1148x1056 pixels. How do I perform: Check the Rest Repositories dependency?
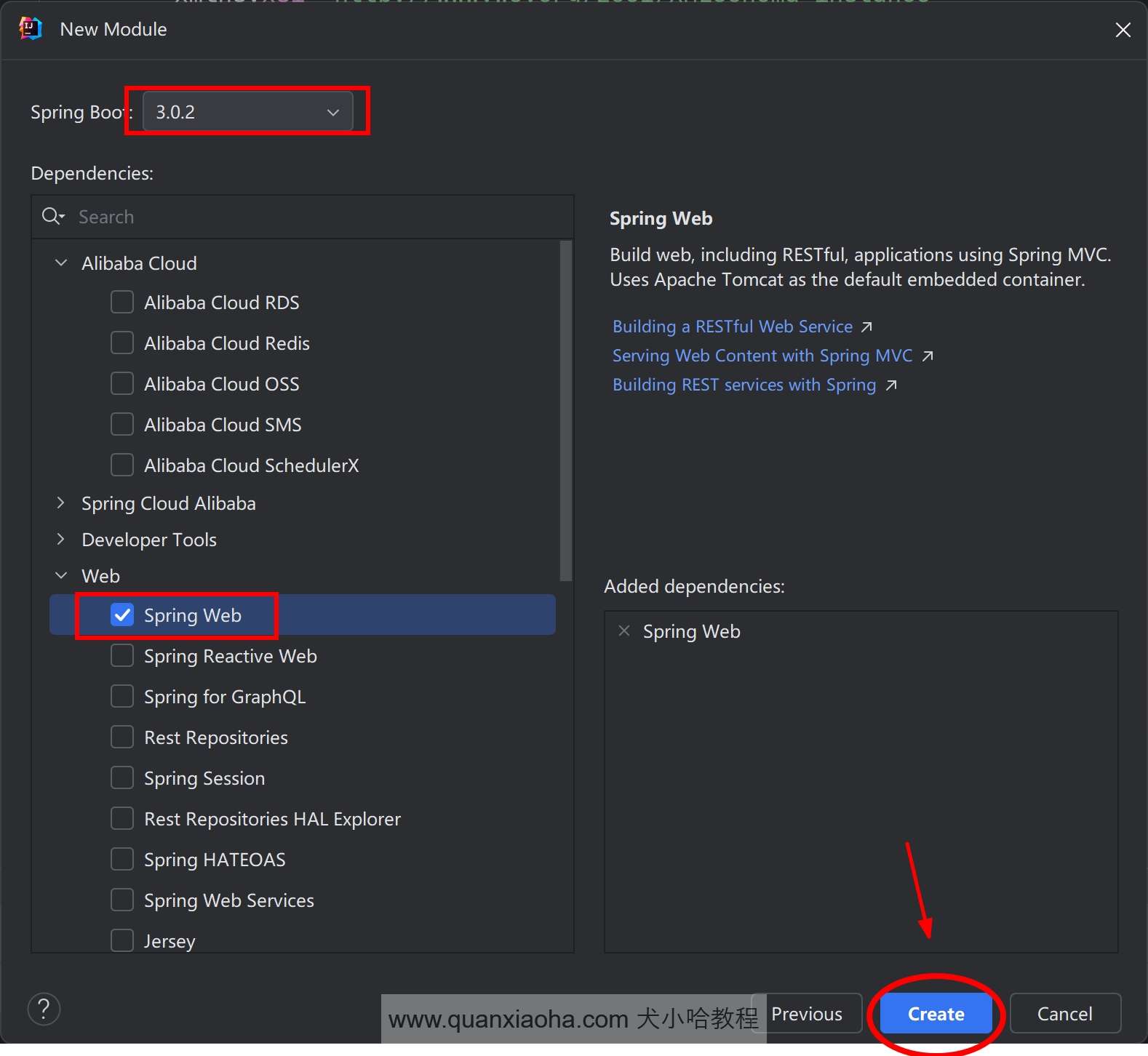click(122, 737)
